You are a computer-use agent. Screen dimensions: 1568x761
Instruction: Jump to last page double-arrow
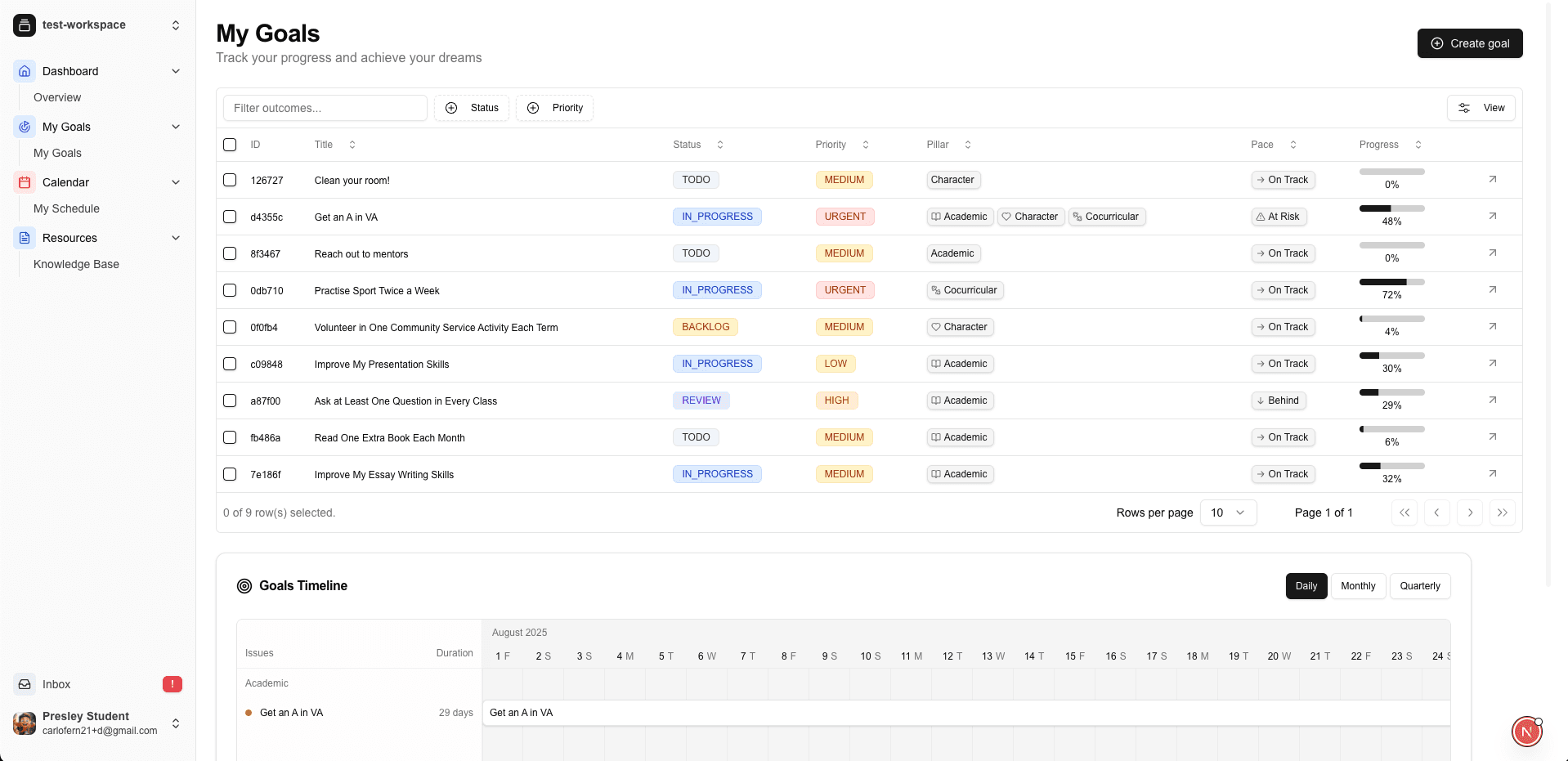coord(1502,513)
